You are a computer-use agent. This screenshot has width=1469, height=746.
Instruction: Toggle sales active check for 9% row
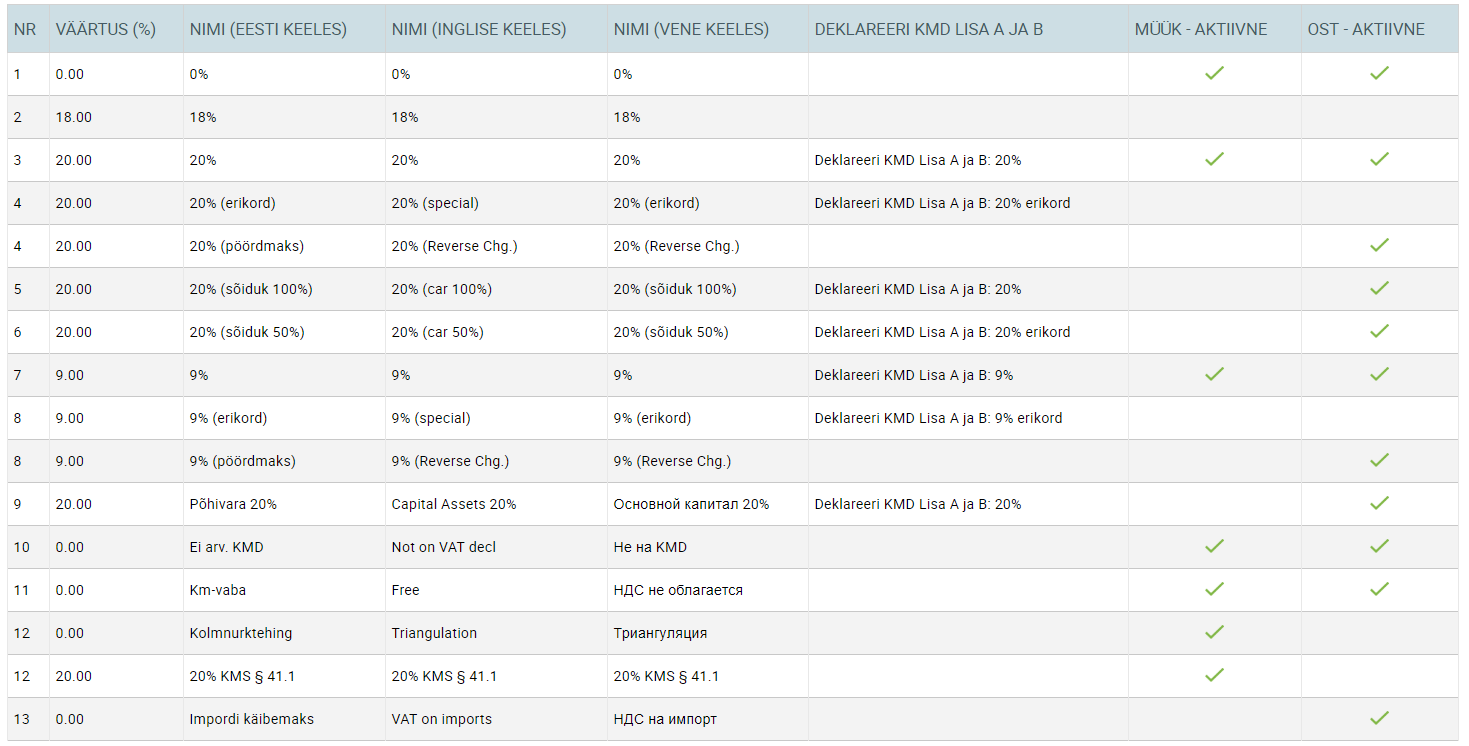1214,374
